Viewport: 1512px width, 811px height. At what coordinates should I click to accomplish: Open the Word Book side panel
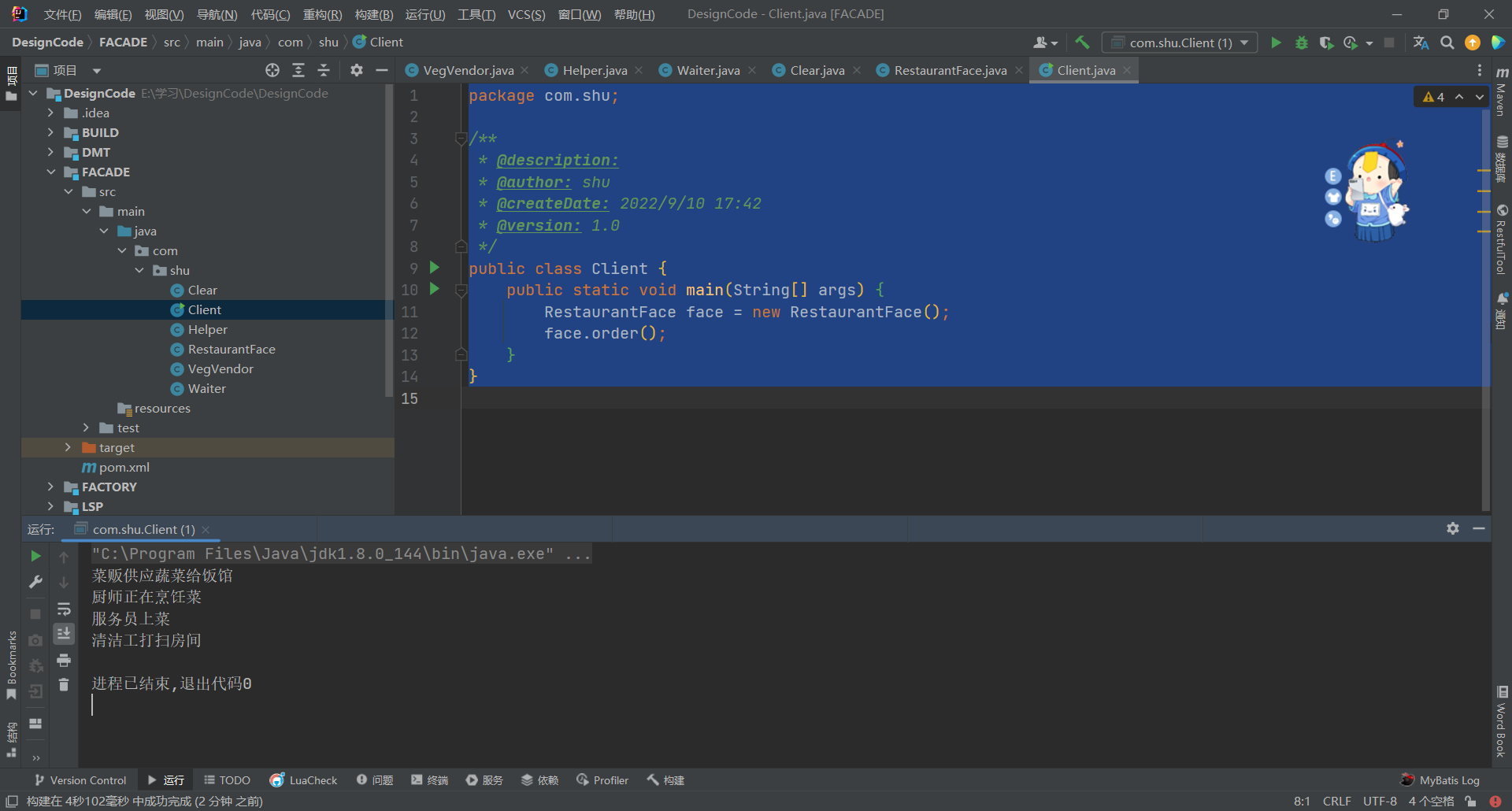click(1502, 722)
